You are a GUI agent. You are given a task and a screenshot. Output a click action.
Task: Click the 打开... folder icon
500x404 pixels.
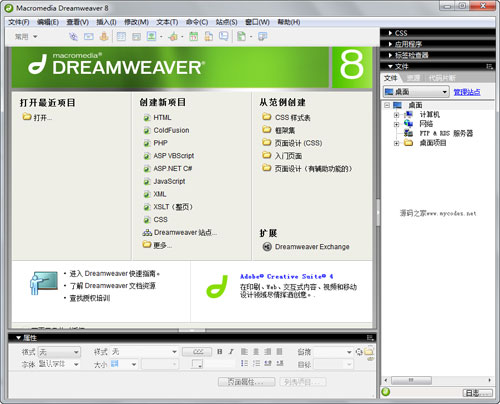tap(27, 117)
